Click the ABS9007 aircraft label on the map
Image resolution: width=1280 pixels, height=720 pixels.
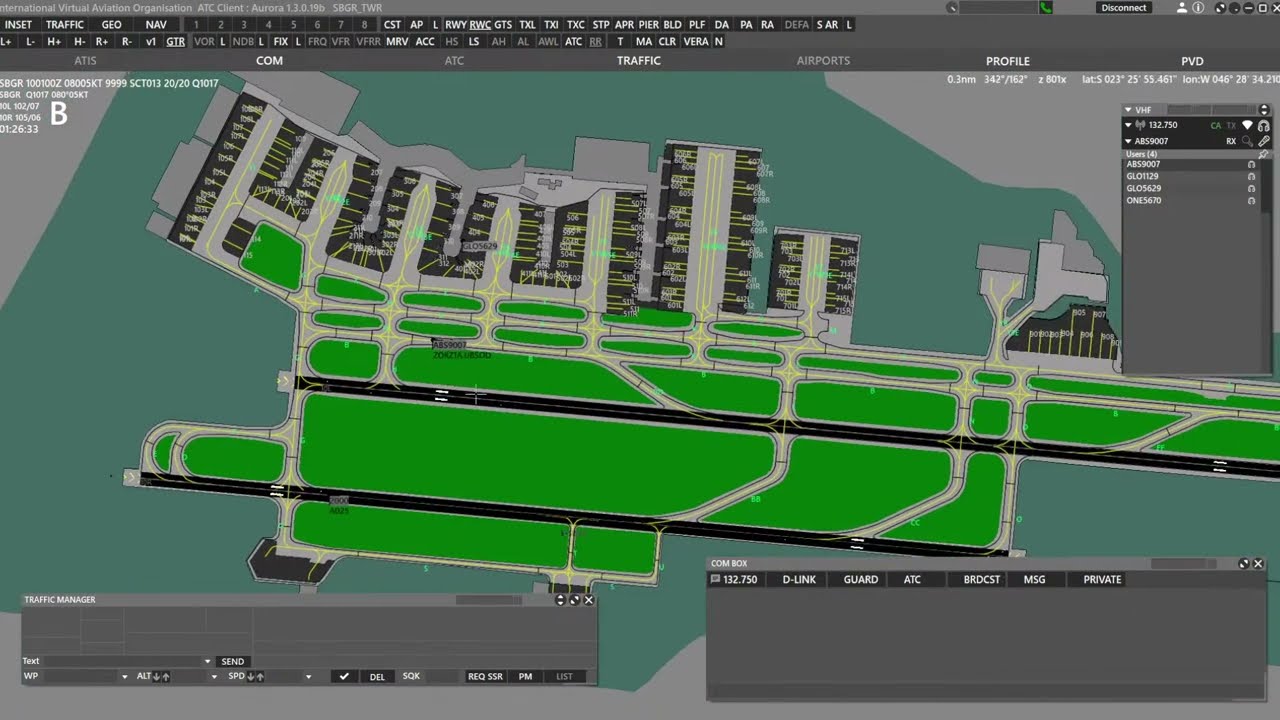(449, 345)
